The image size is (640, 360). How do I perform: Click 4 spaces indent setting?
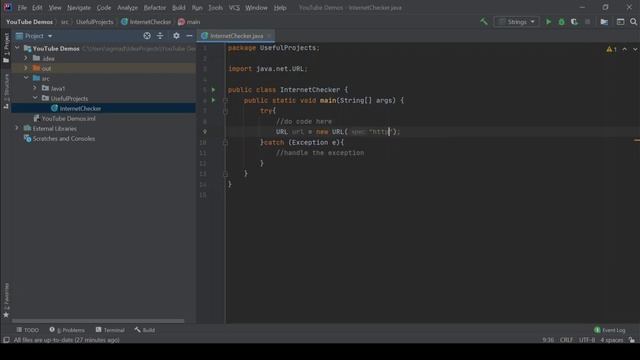[611, 340]
